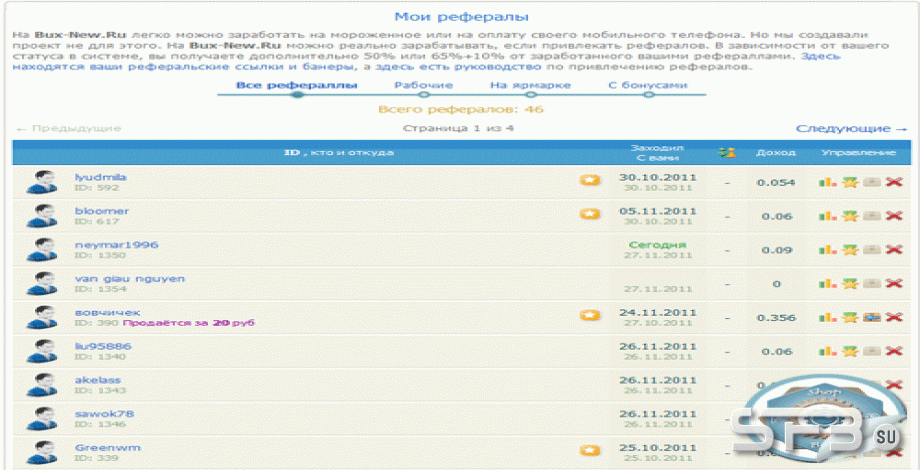This screenshot has height=470, width=920.
Task: Click the Всего рефералов: 46 text
Action: coord(461,109)
